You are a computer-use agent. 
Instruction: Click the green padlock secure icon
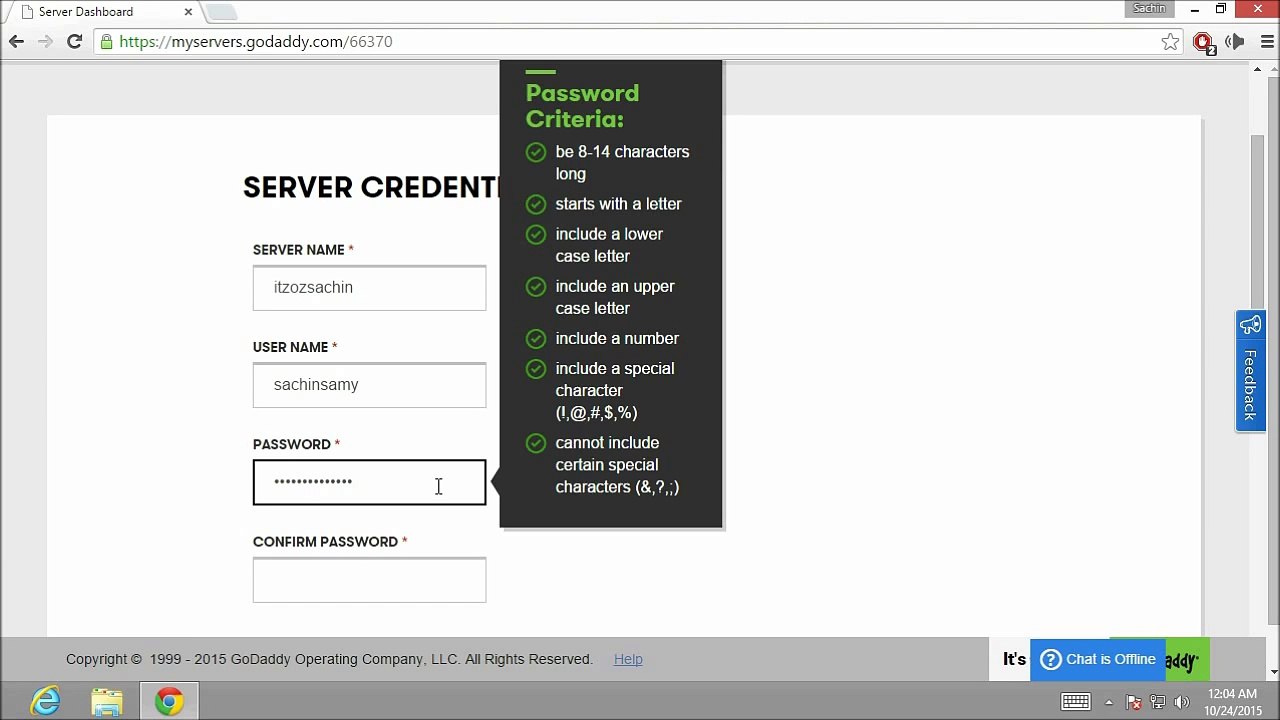pos(106,41)
